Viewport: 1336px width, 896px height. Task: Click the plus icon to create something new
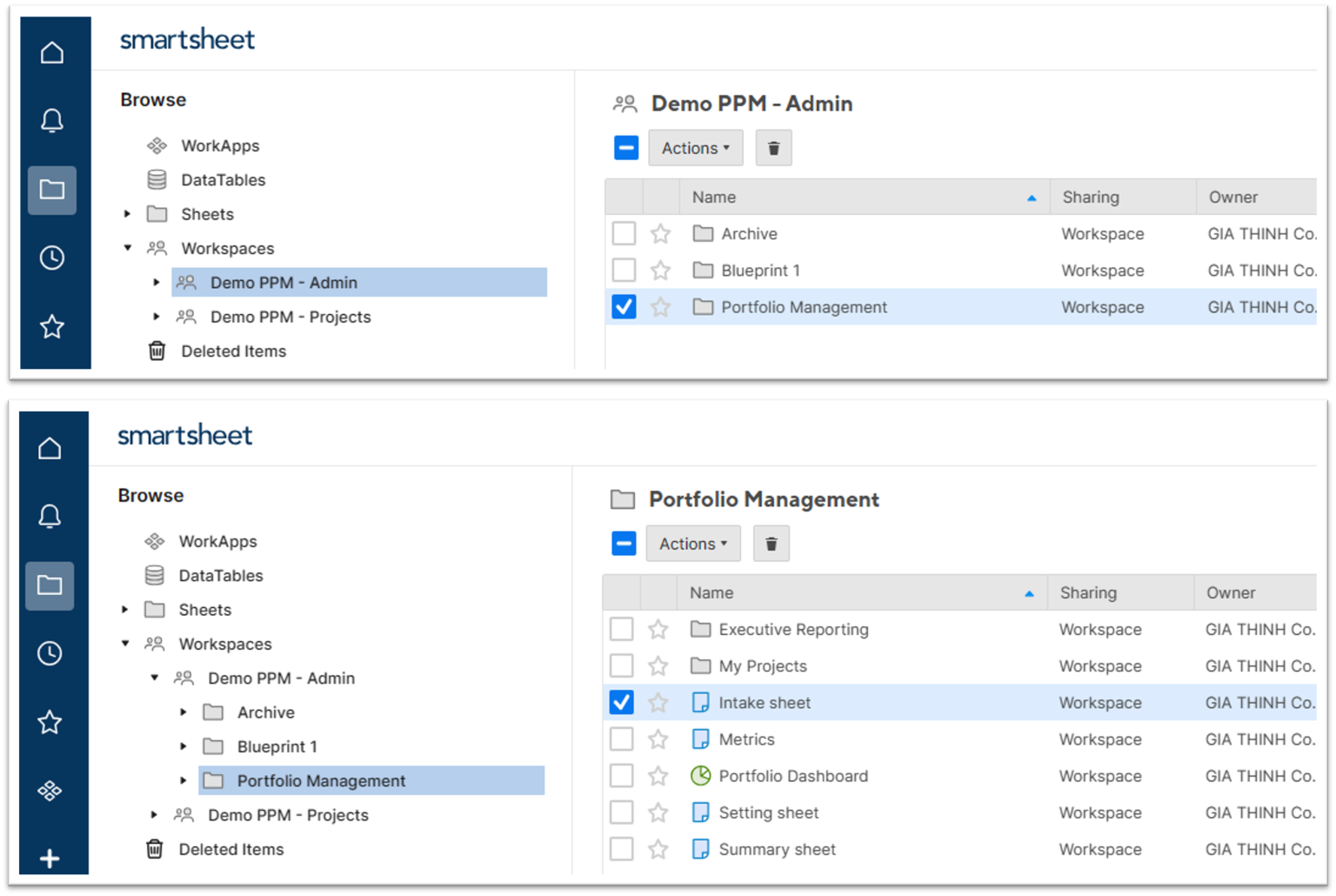(x=50, y=859)
